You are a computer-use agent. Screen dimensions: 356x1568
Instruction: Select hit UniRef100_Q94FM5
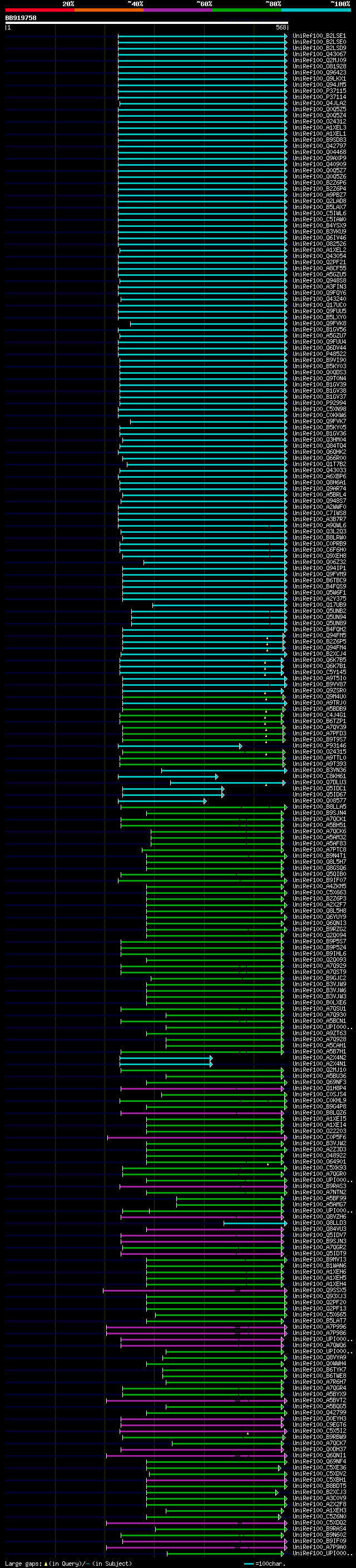point(319,635)
